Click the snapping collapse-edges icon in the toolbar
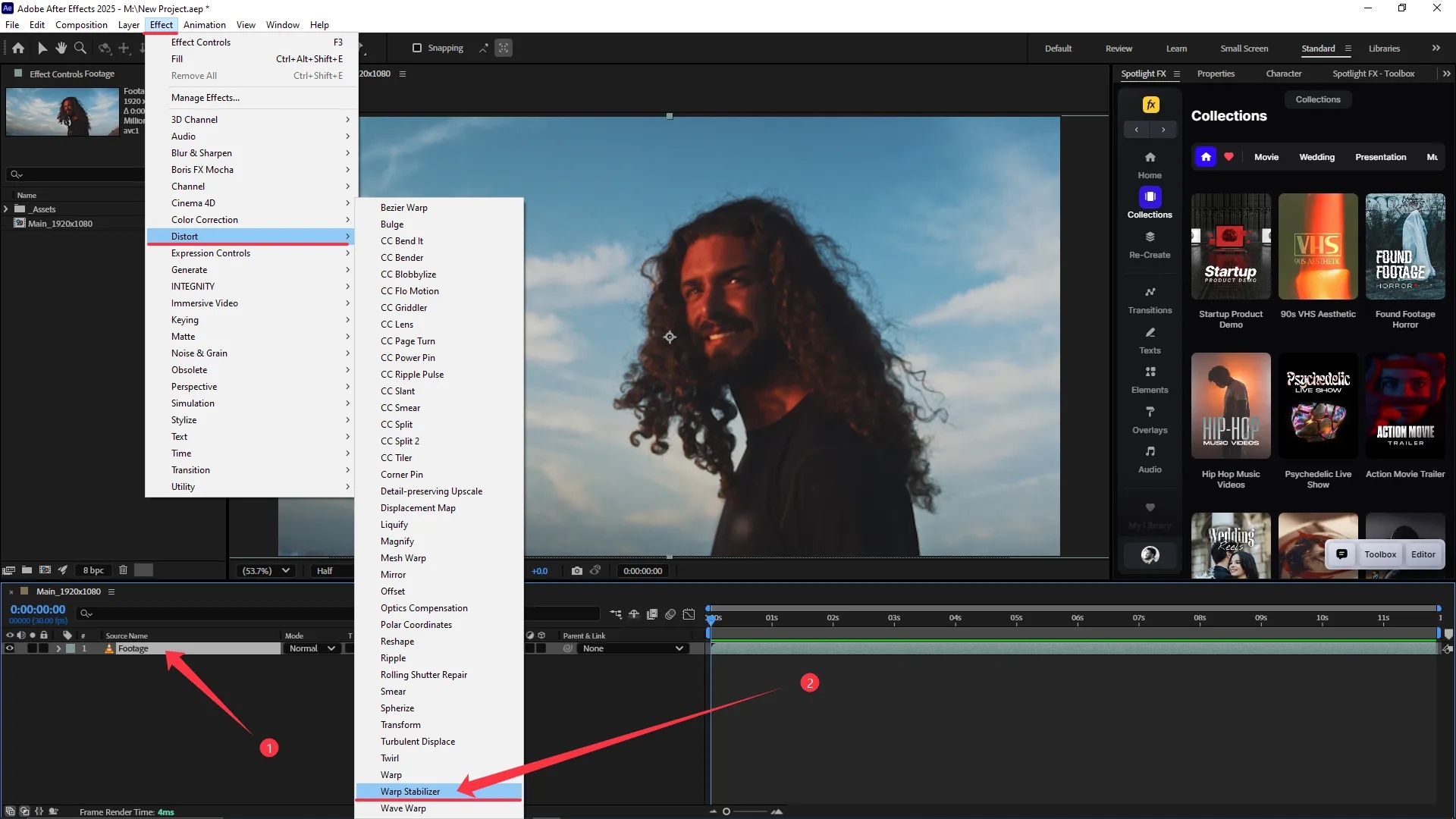 coord(483,48)
